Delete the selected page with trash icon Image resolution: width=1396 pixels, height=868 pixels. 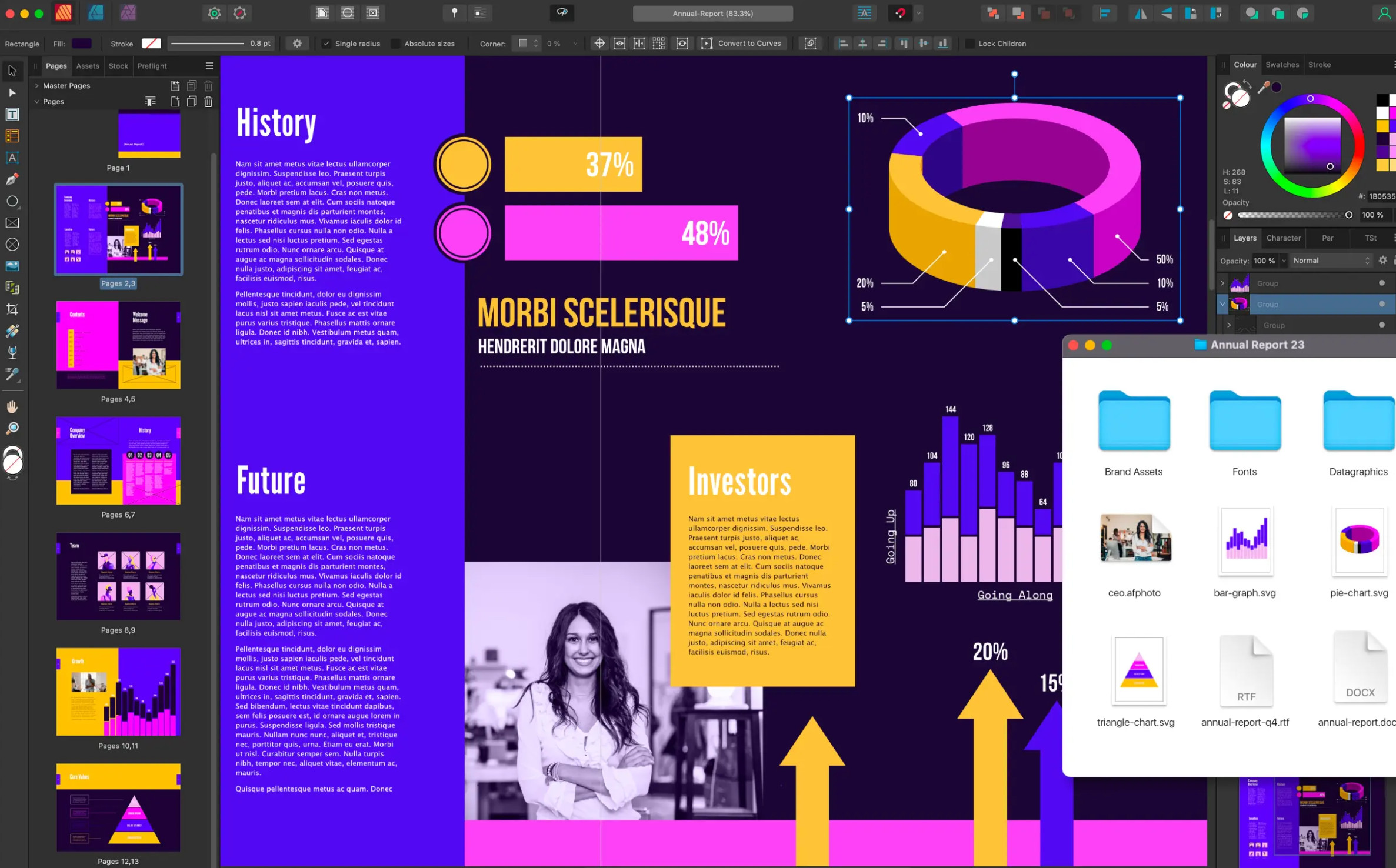click(x=208, y=102)
